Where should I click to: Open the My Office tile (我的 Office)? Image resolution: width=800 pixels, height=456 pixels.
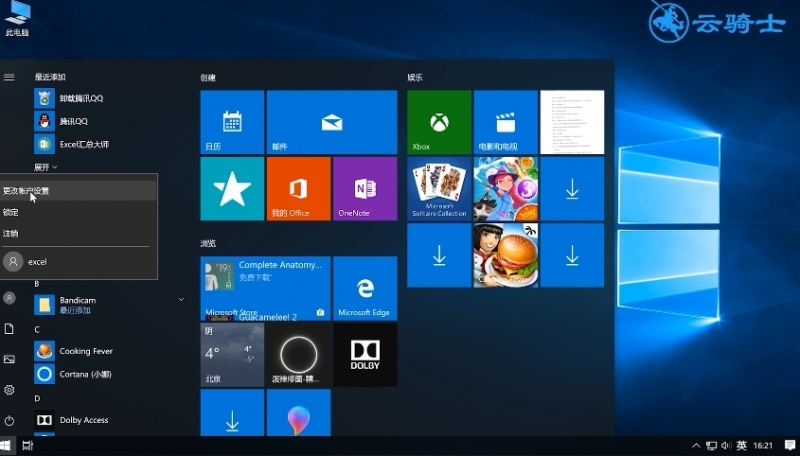[x=298, y=189]
